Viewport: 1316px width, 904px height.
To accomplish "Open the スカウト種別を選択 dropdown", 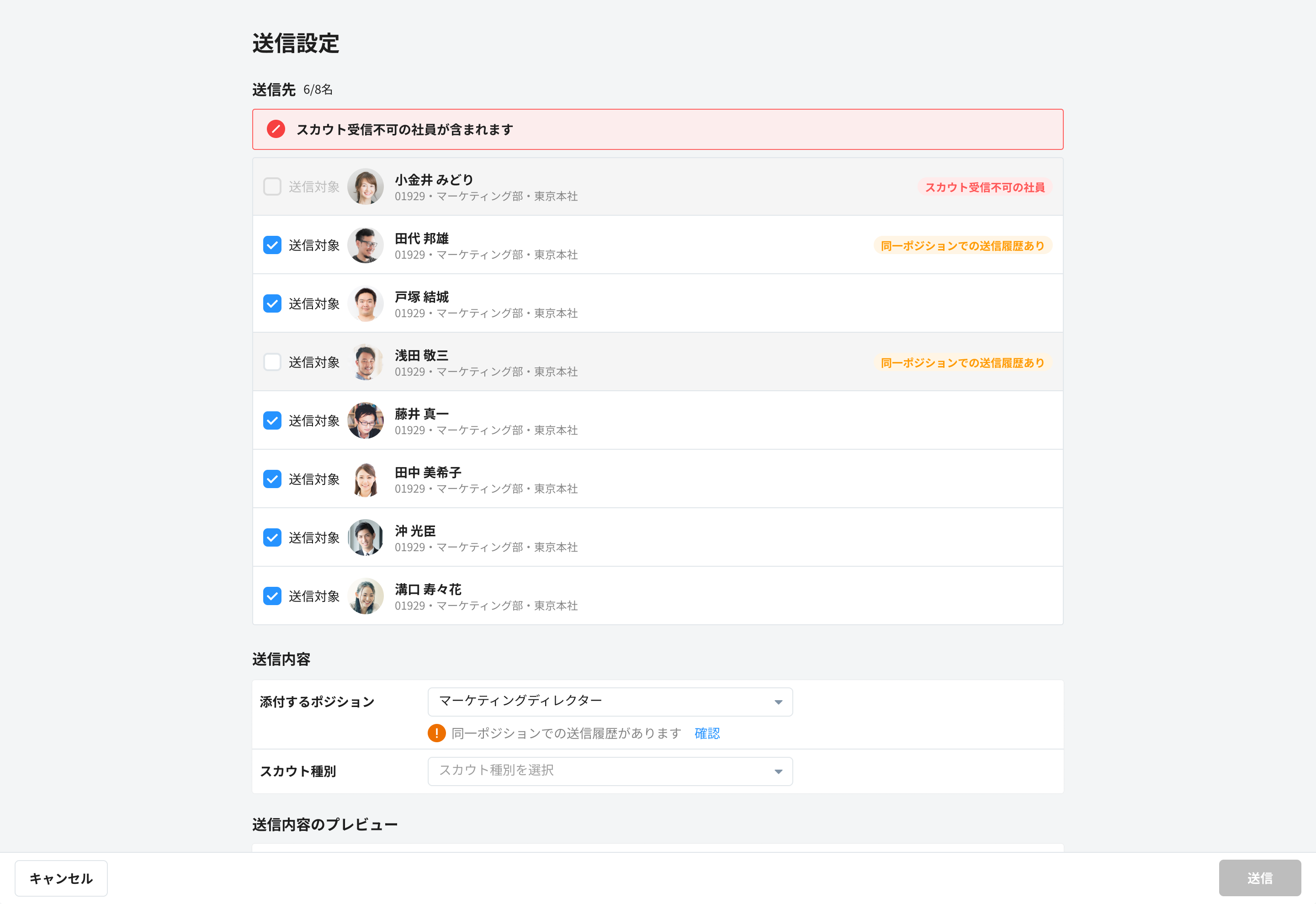I will pos(609,771).
